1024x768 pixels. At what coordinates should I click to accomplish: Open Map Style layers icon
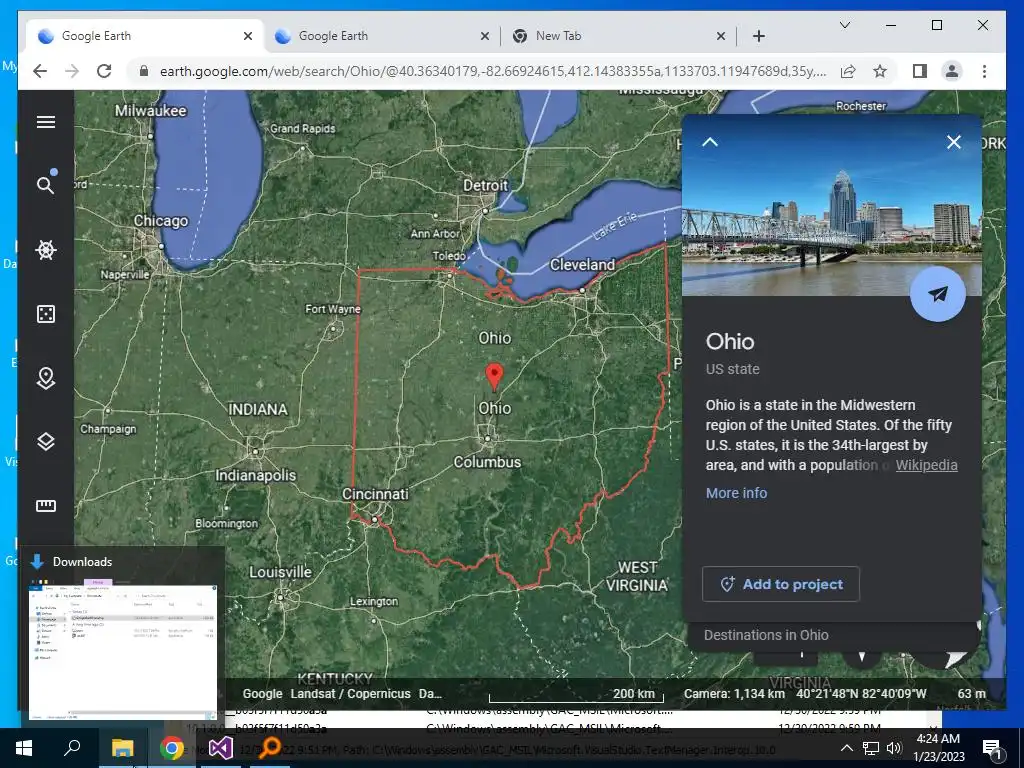point(46,442)
